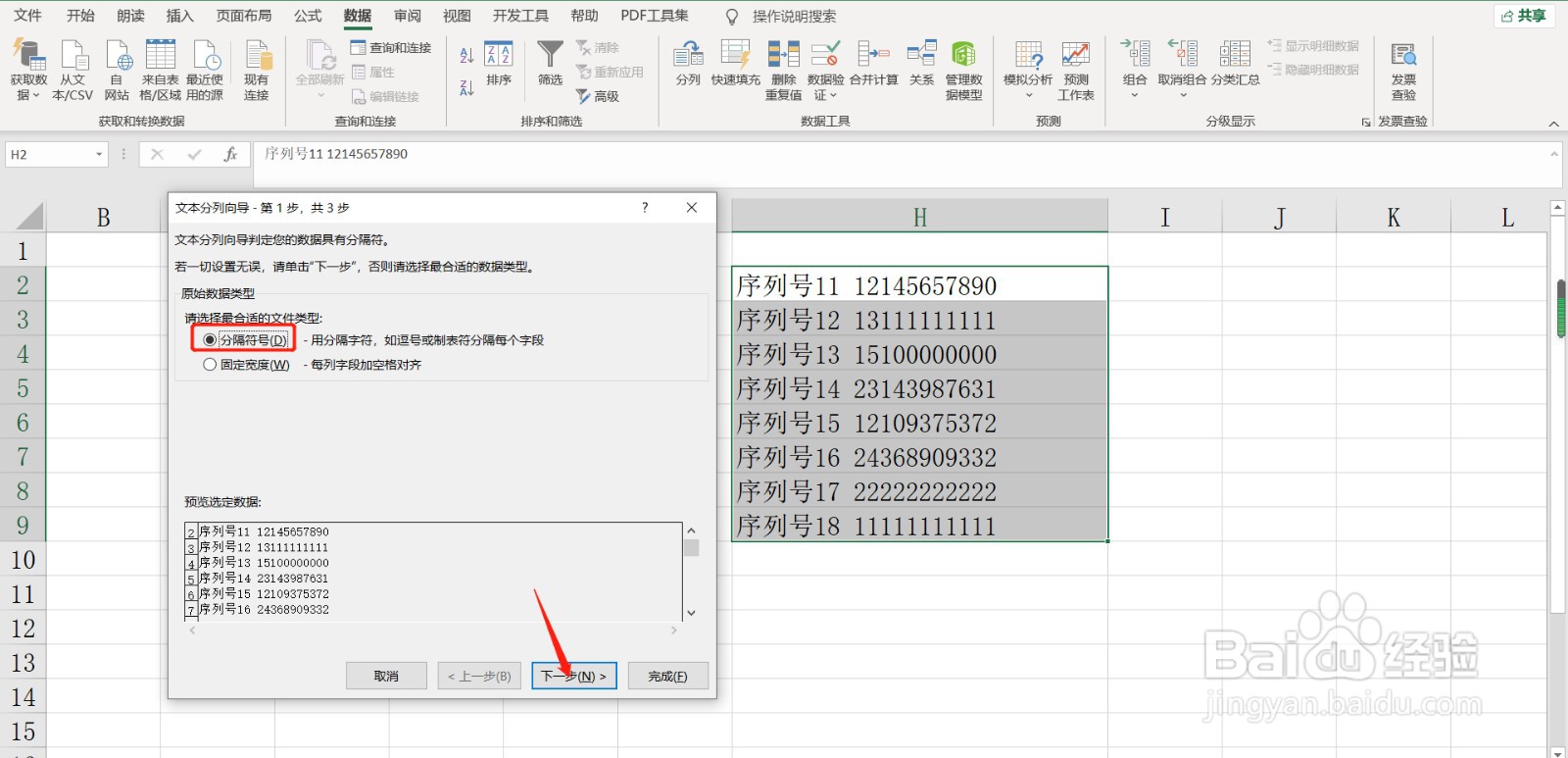Image resolution: width=1568 pixels, height=758 pixels.
Task: Manage Data Model (管理数据模型)
Action: pos(963,71)
